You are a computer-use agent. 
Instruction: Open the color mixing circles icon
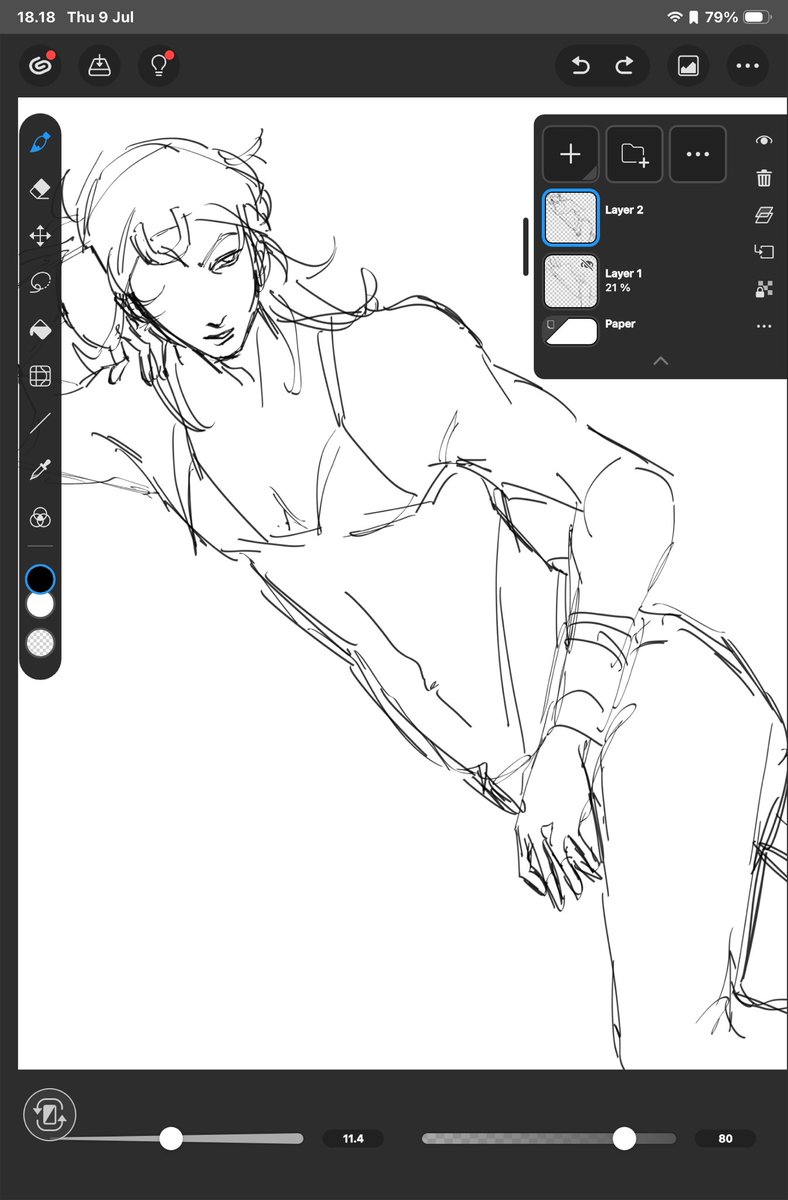tap(40, 517)
